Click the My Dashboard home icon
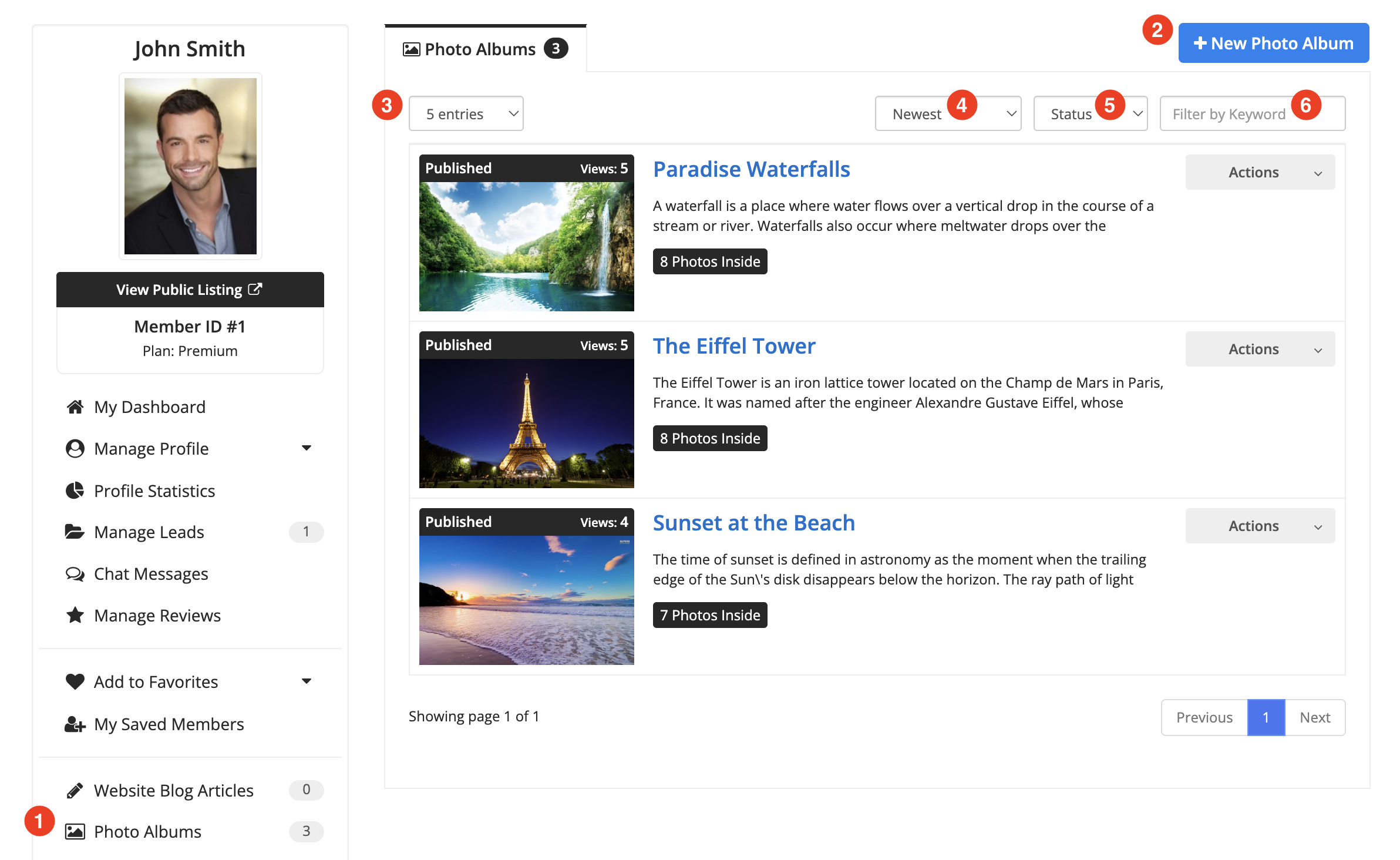Viewport: 1400px width, 860px height. pyautogui.click(x=75, y=407)
